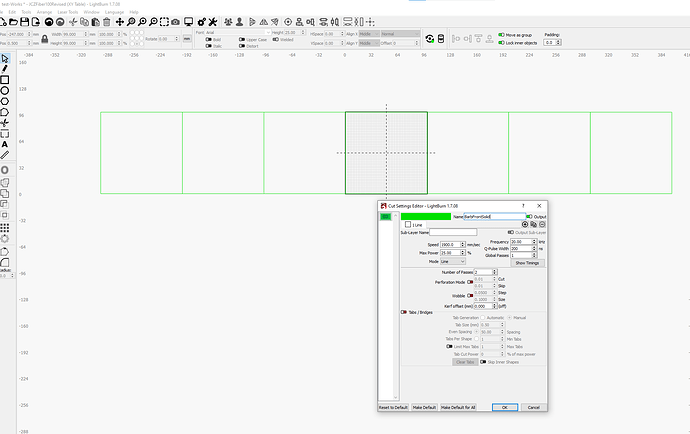Open the Tools menu
The height and width of the screenshot is (434, 690).
point(26,12)
